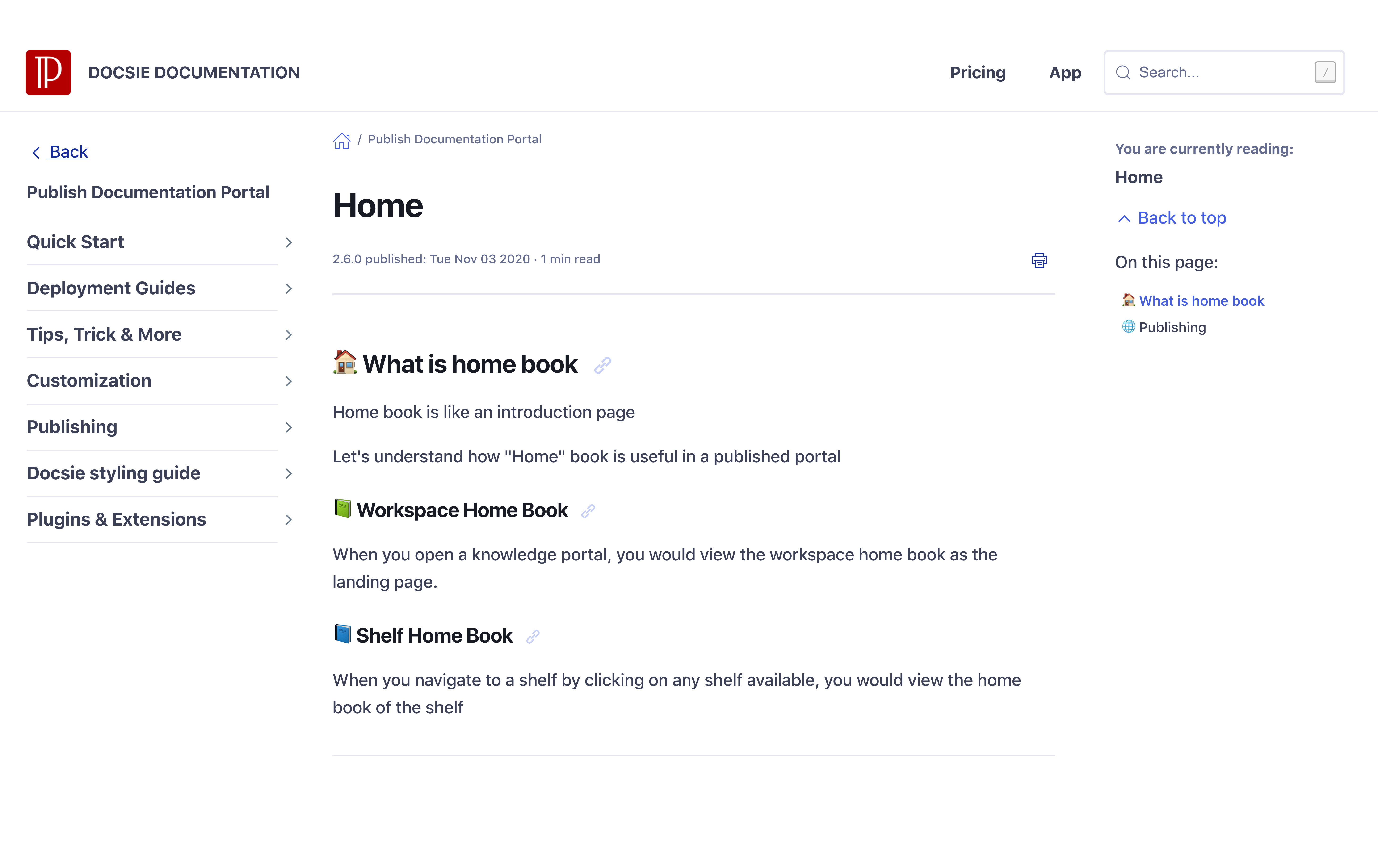Click Shelf Home Book heading
This screenshot has height=868, width=1378.
(434, 636)
